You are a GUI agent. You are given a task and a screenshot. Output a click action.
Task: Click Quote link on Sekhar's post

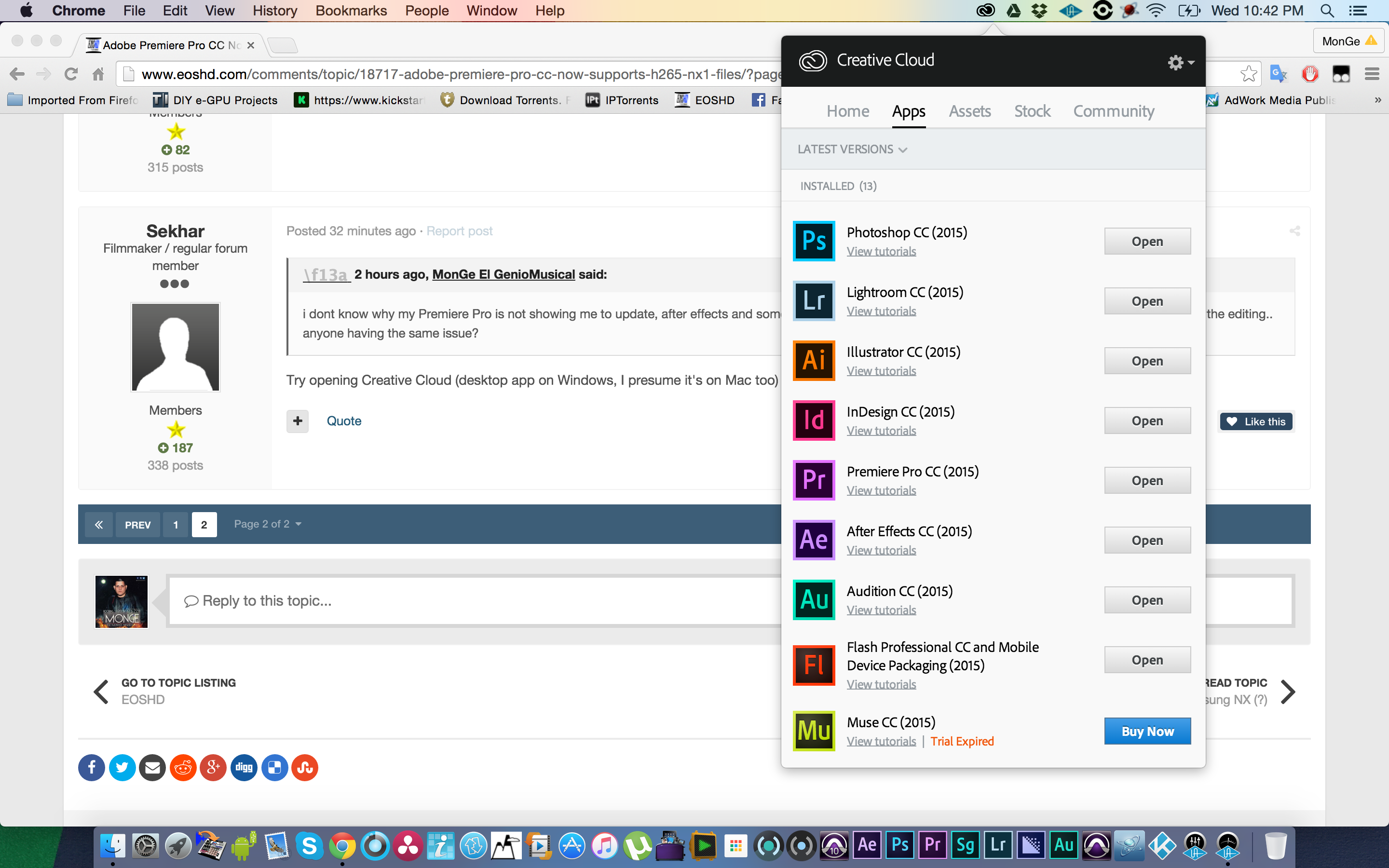(344, 421)
